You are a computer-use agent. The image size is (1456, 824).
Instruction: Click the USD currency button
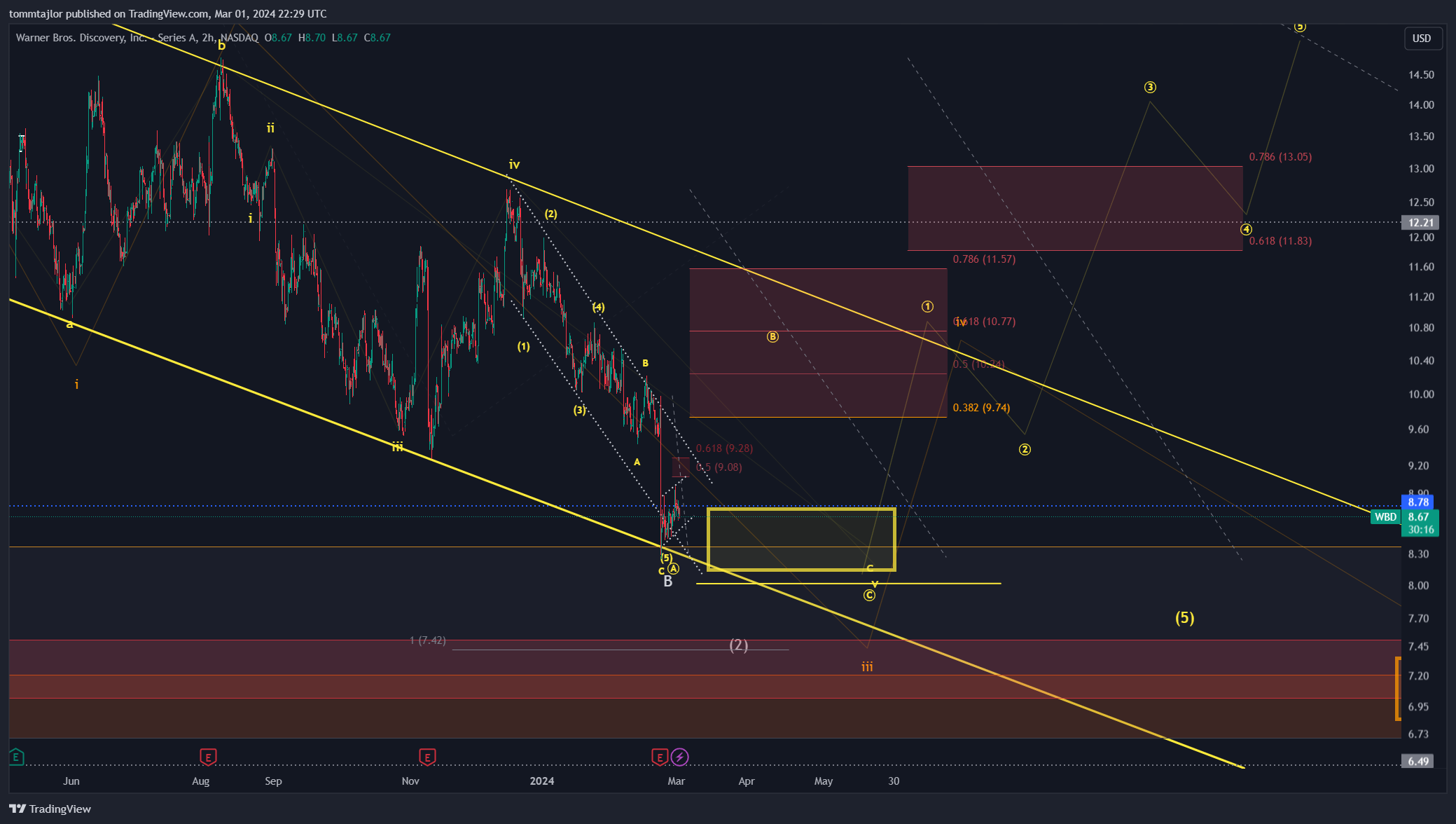click(x=1422, y=39)
